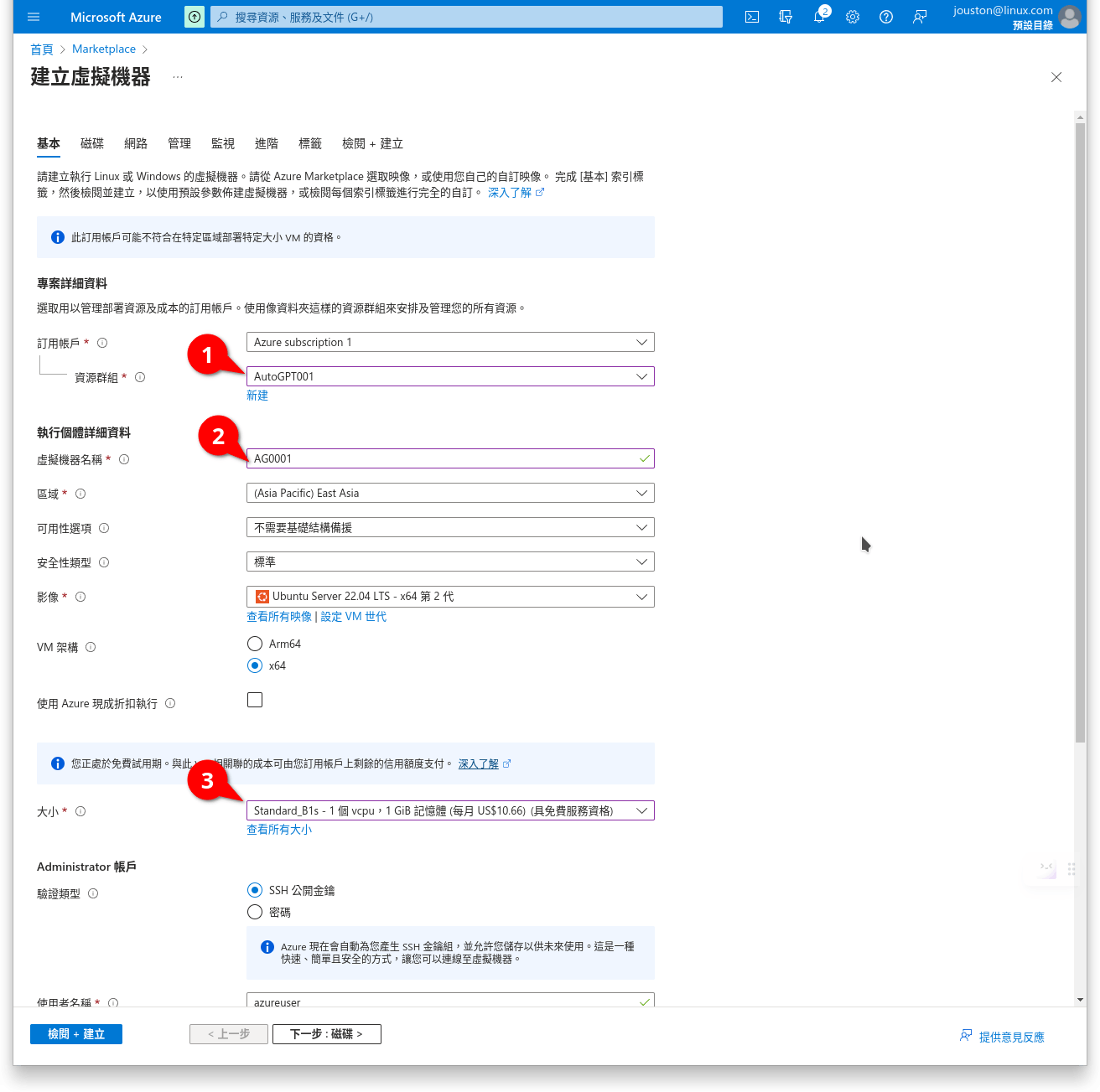Open the 安全性類型 標準 dropdown
This screenshot has width=1100, height=1092.
click(450, 562)
